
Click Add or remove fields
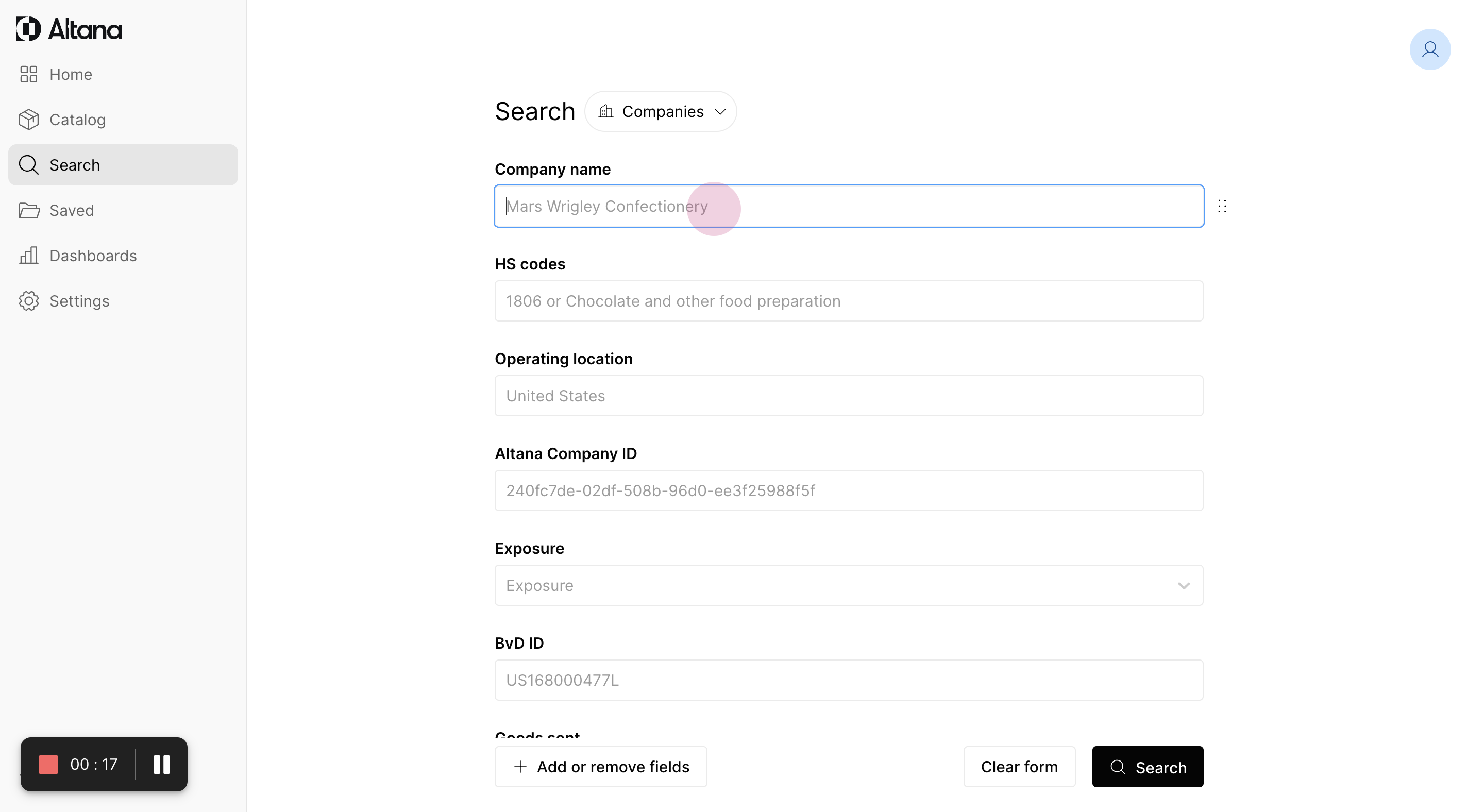pos(600,767)
